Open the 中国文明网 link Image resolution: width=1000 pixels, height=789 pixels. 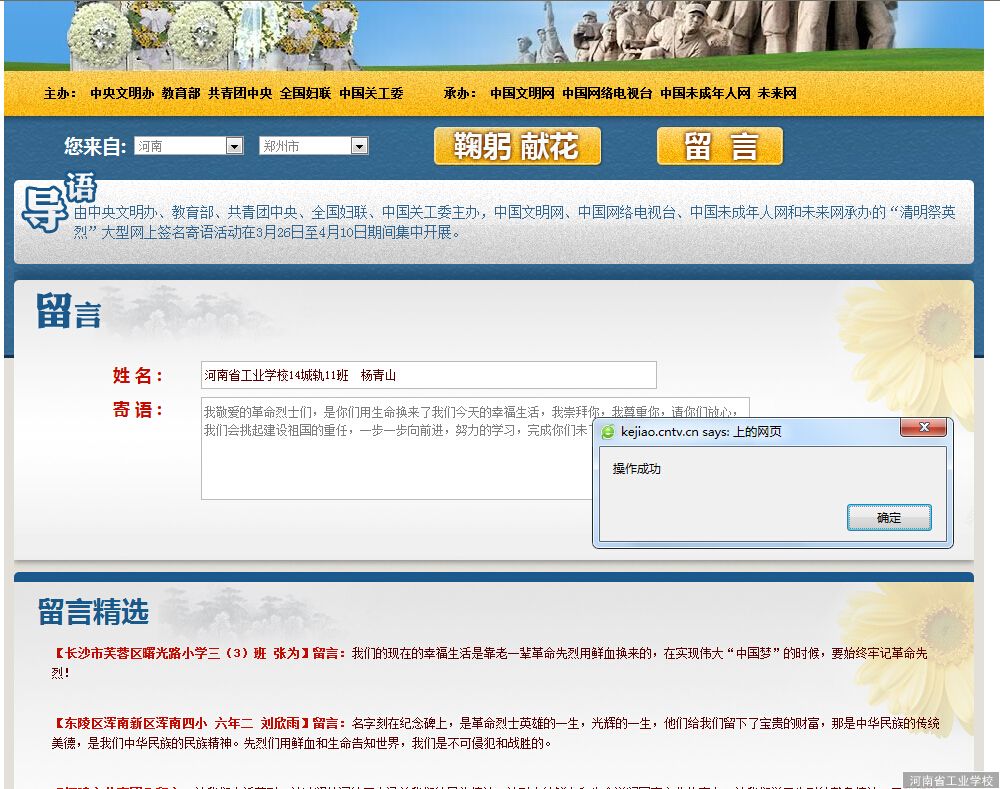[522, 93]
